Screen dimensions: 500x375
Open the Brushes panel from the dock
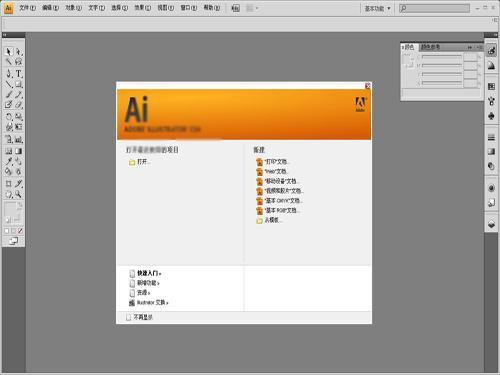[491, 101]
